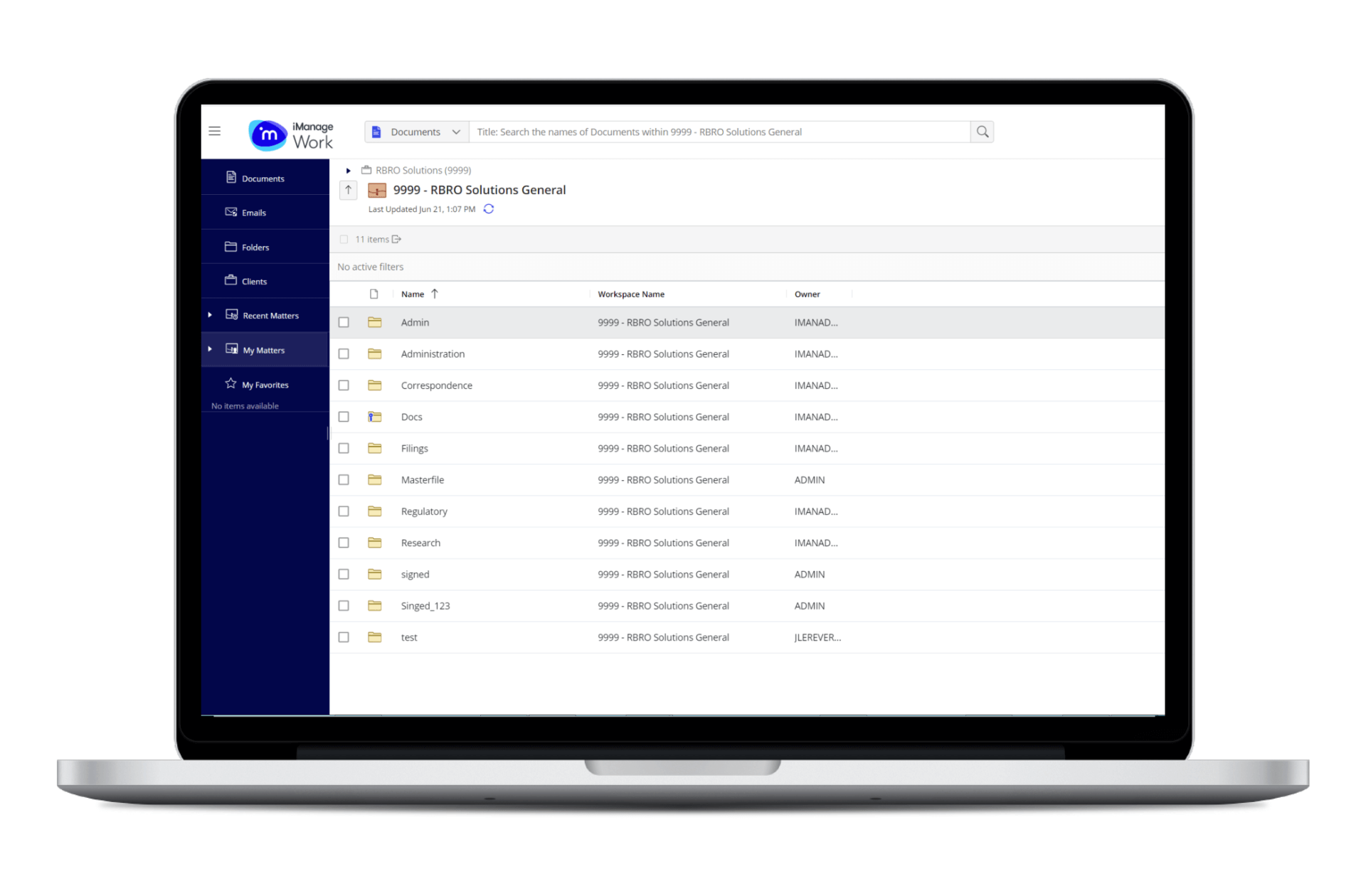The image size is (1366, 896).
Task: Click the refresh sync icon next to timestamp
Action: [x=489, y=209]
